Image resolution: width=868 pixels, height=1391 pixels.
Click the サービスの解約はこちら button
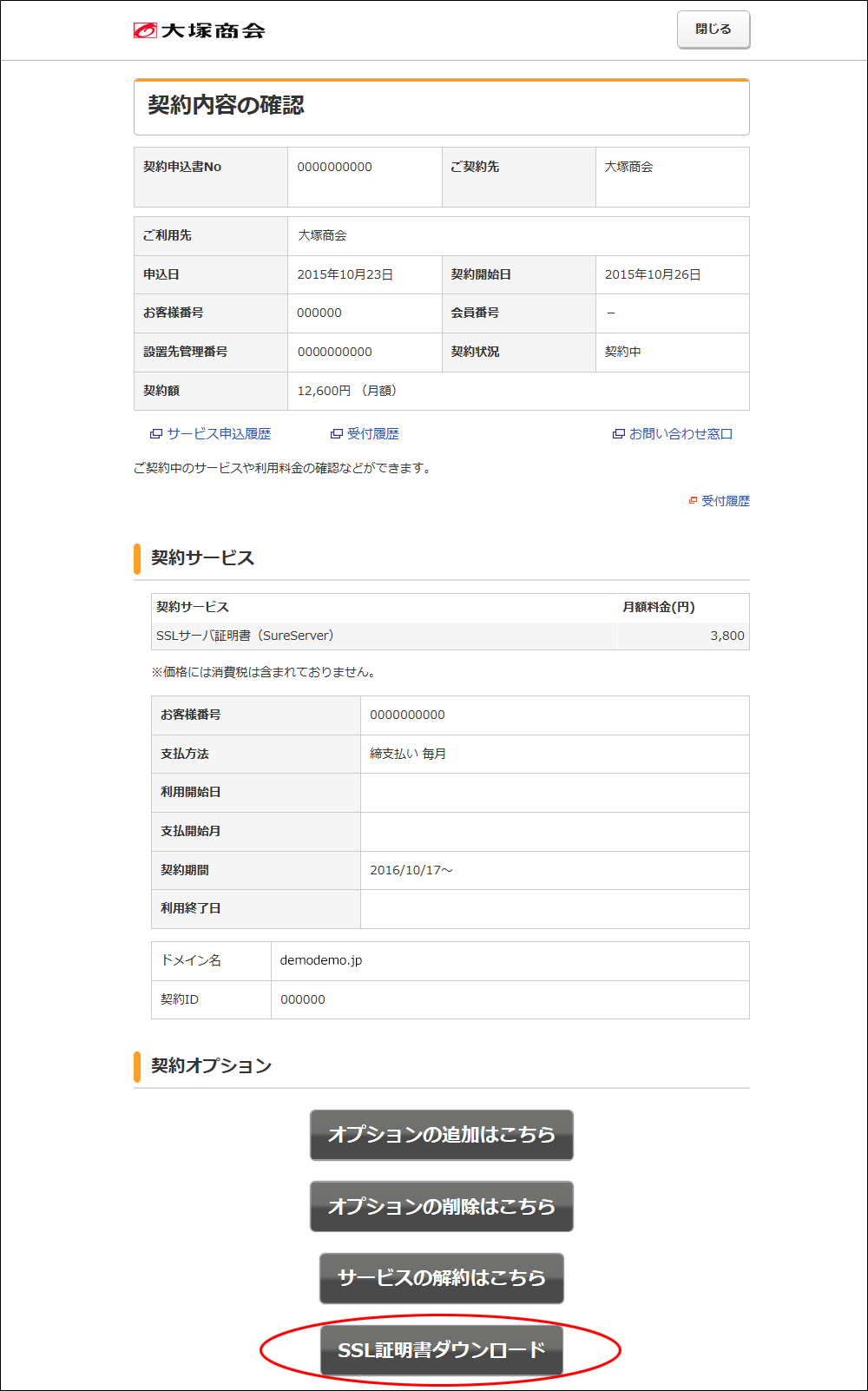point(442,1278)
